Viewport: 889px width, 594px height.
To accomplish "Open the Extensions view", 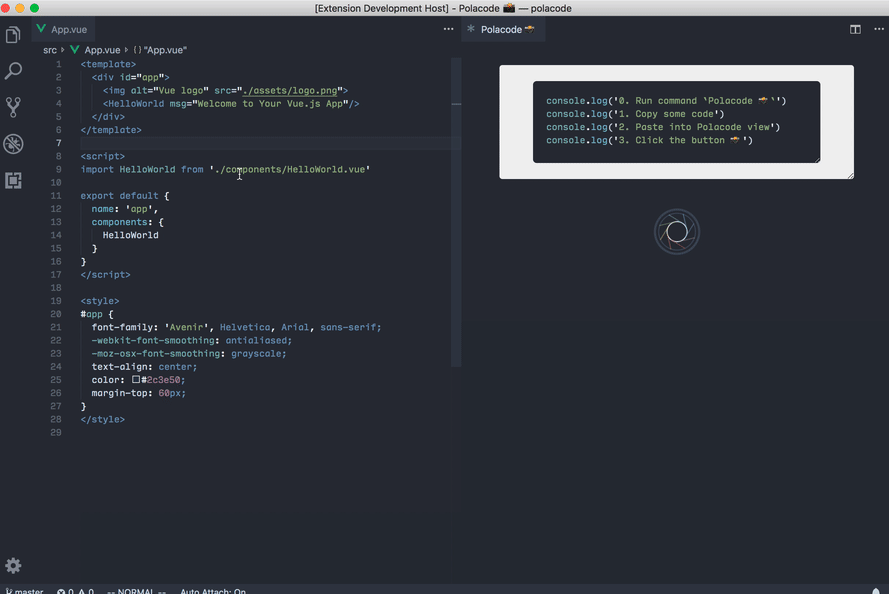I will point(13,180).
